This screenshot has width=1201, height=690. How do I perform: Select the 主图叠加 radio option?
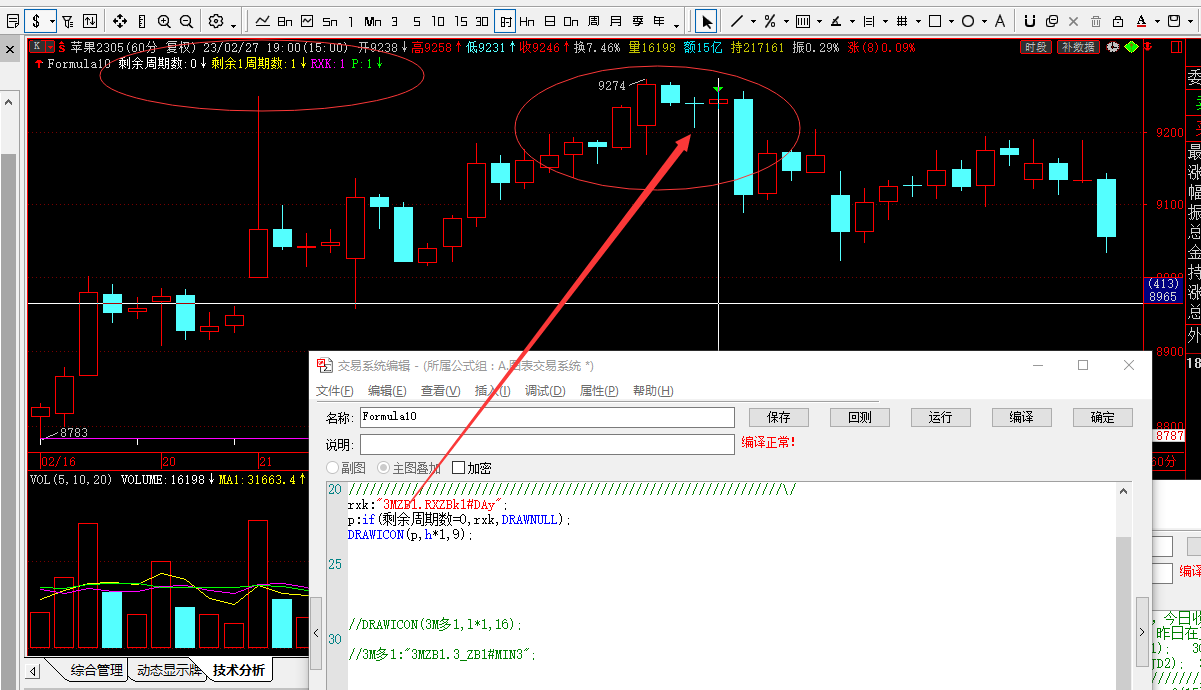pyautogui.click(x=408, y=468)
